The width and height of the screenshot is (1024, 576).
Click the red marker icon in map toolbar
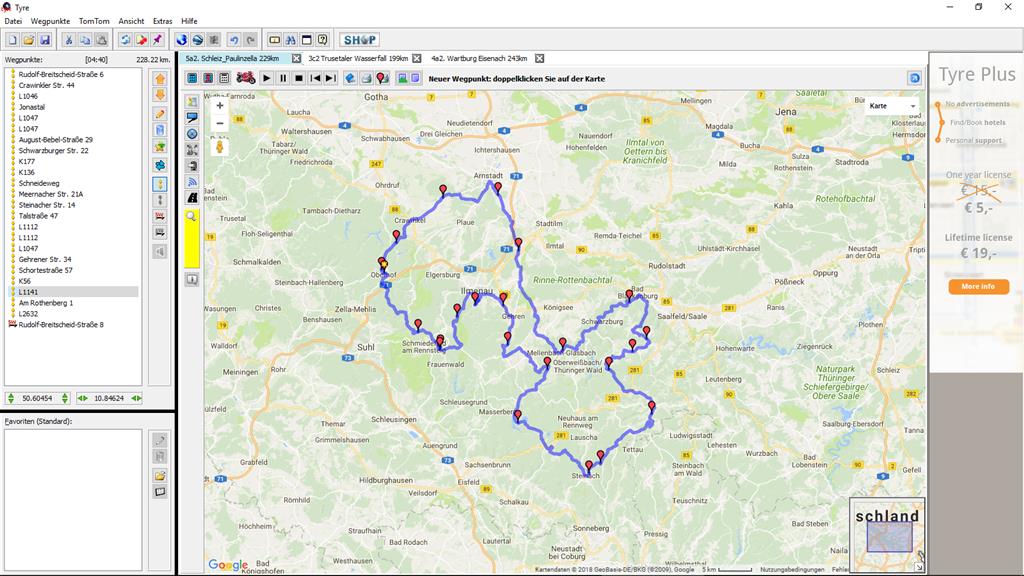click(382, 78)
